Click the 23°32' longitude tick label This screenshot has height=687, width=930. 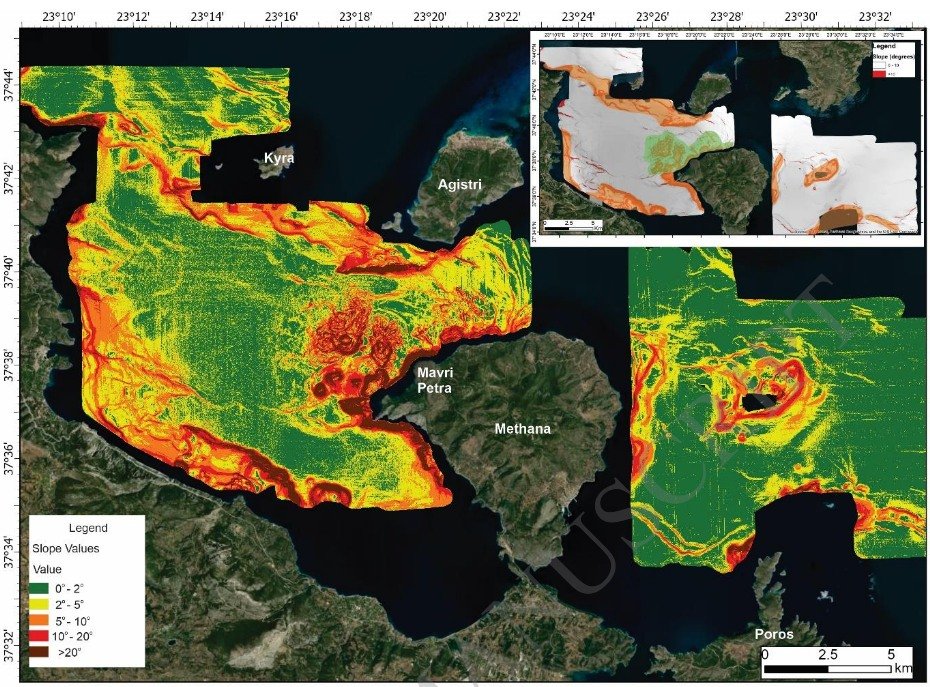pyautogui.click(x=876, y=16)
